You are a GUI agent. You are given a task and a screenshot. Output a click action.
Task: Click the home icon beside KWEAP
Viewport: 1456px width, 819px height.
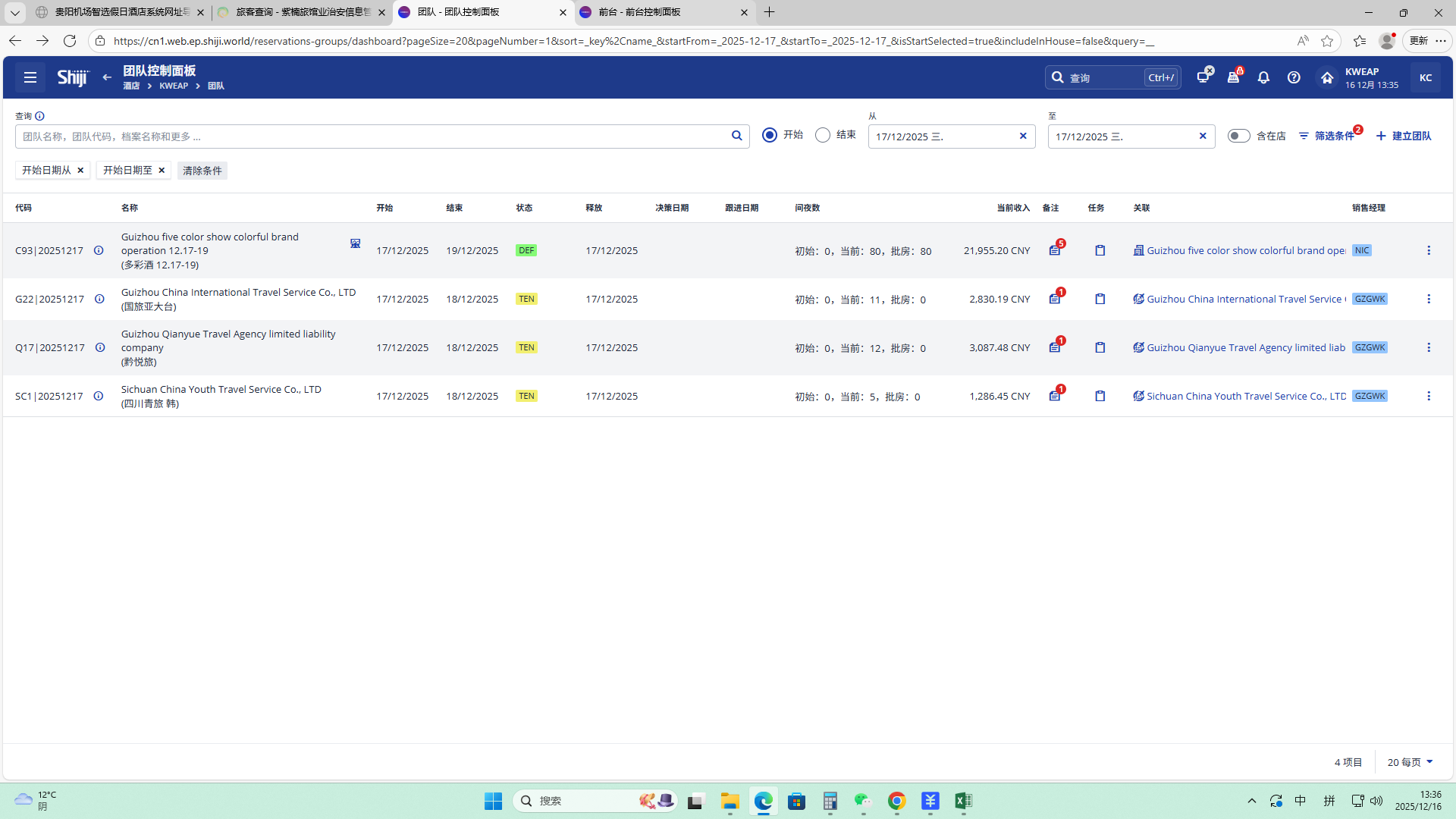(1327, 77)
